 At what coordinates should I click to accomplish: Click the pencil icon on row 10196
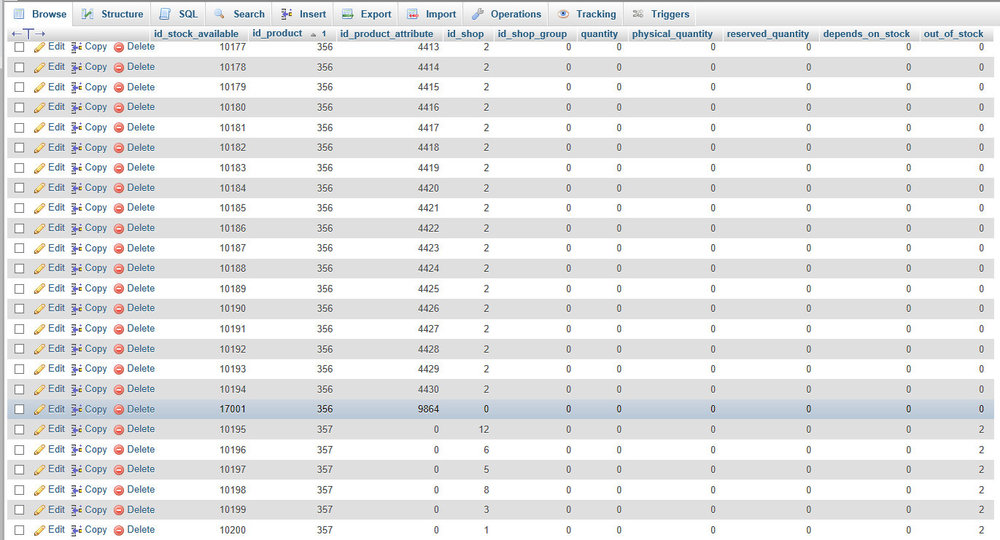point(40,449)
